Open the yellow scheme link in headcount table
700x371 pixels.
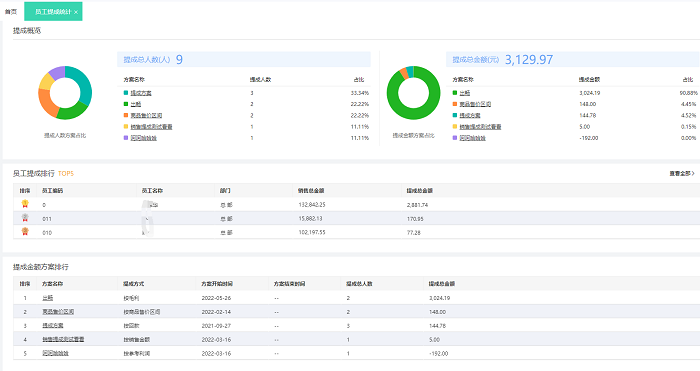click(x=151, y=127)
